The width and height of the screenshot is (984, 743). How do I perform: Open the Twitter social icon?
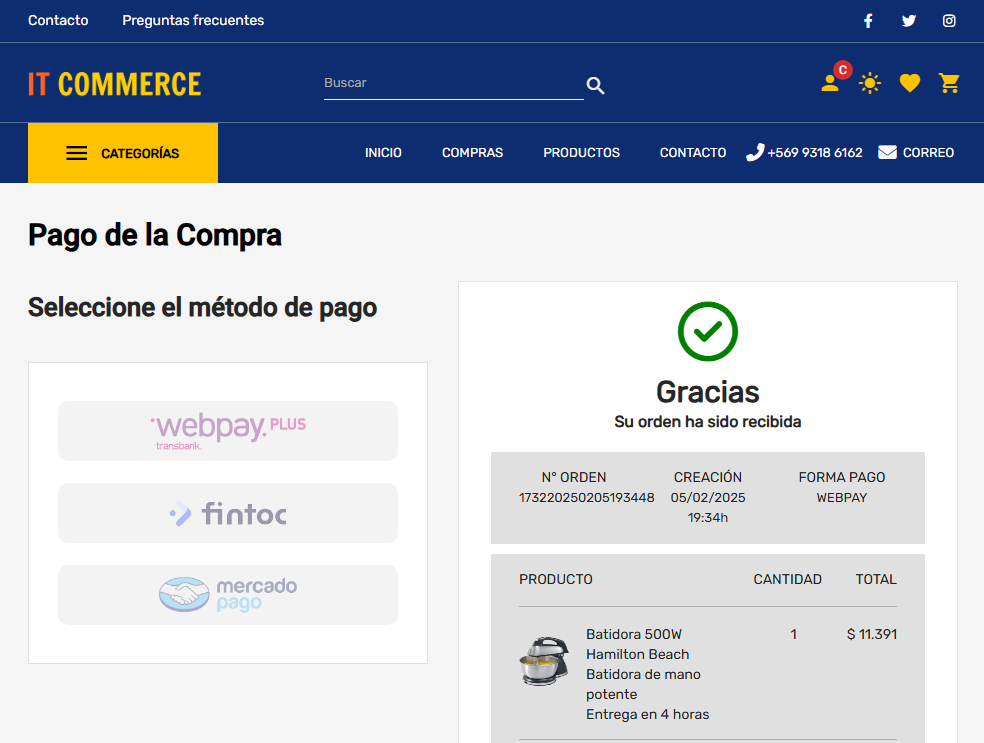[x=909, y=21]
